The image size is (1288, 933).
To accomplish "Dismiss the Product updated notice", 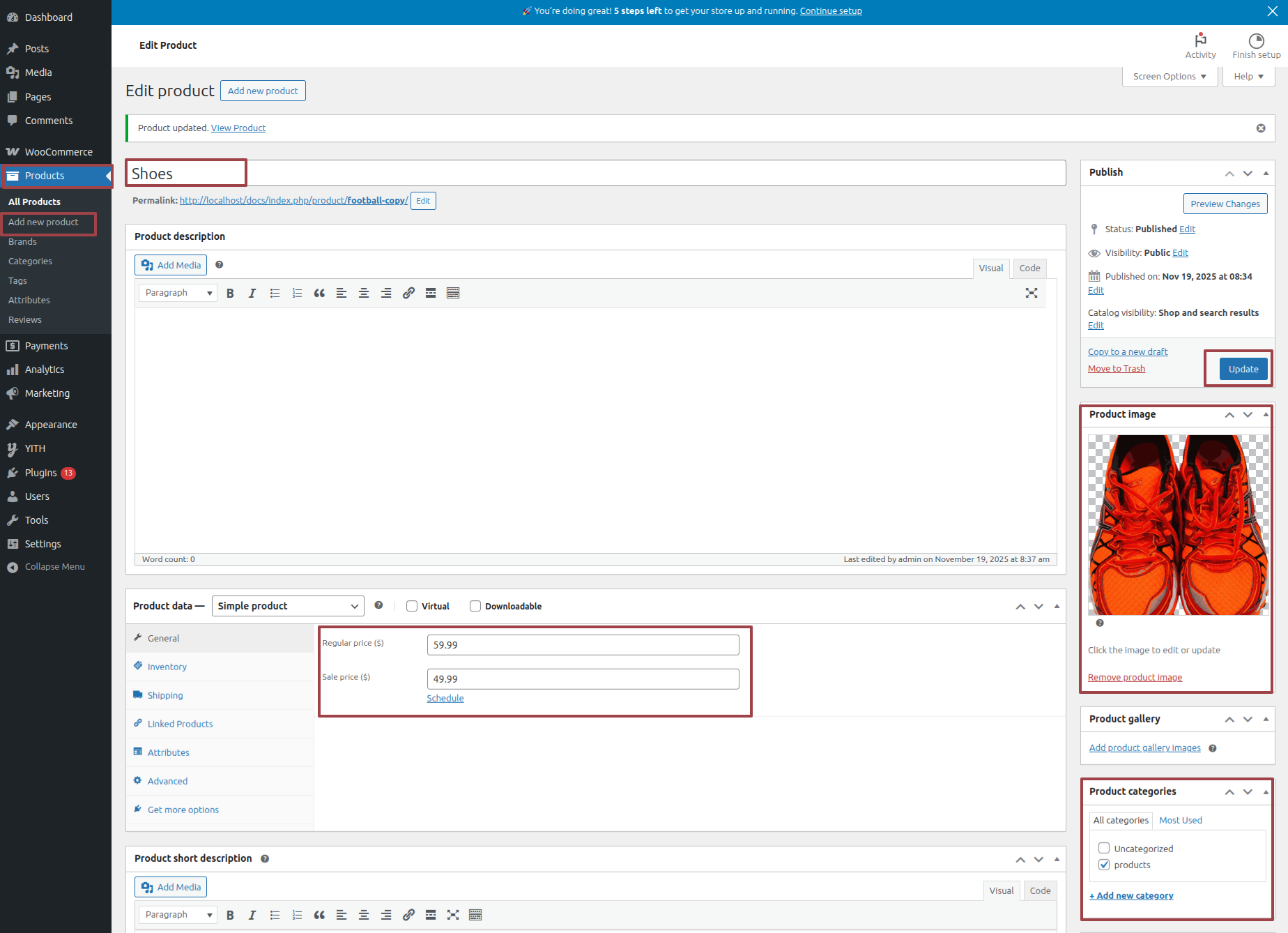I will 1261,128.
